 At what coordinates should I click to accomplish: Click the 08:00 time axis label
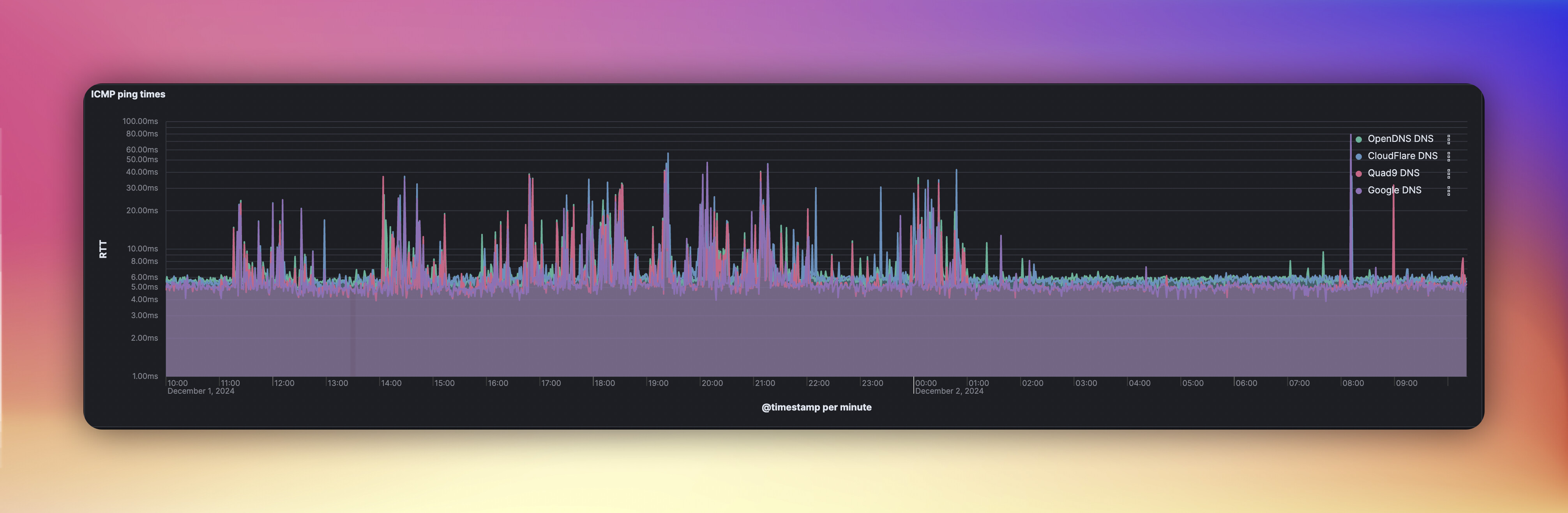click(1353, 383)
